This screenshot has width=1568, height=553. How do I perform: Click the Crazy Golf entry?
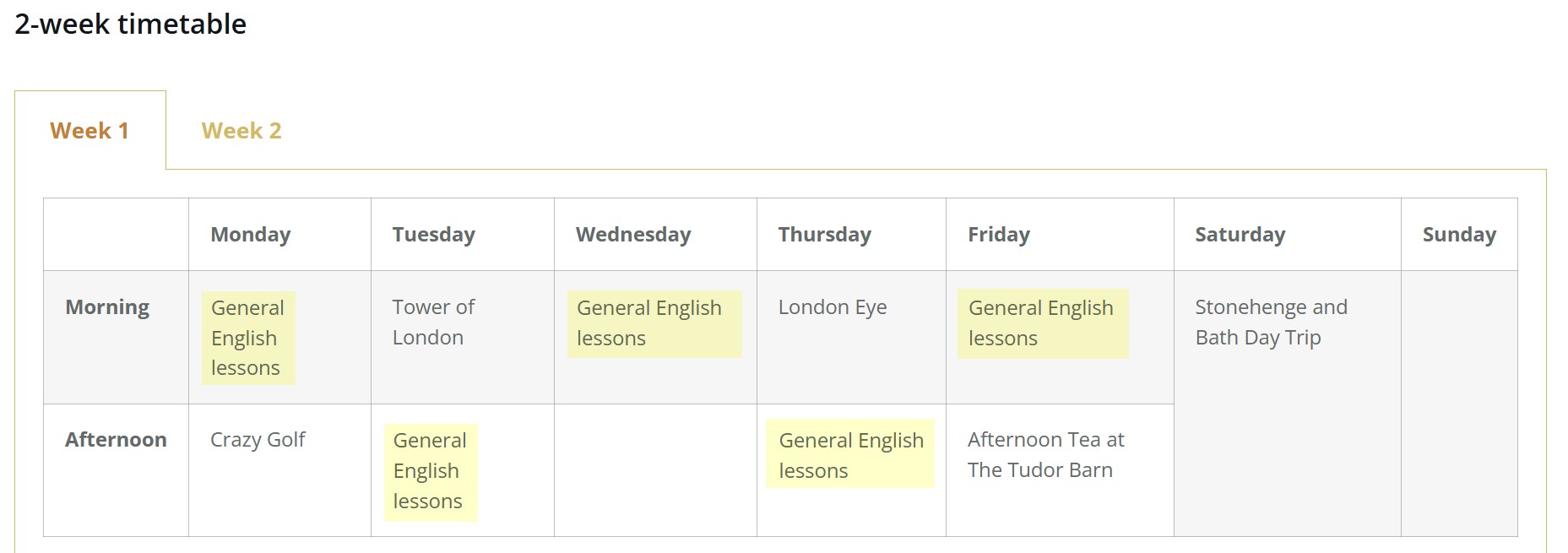(x=258, y=439)
